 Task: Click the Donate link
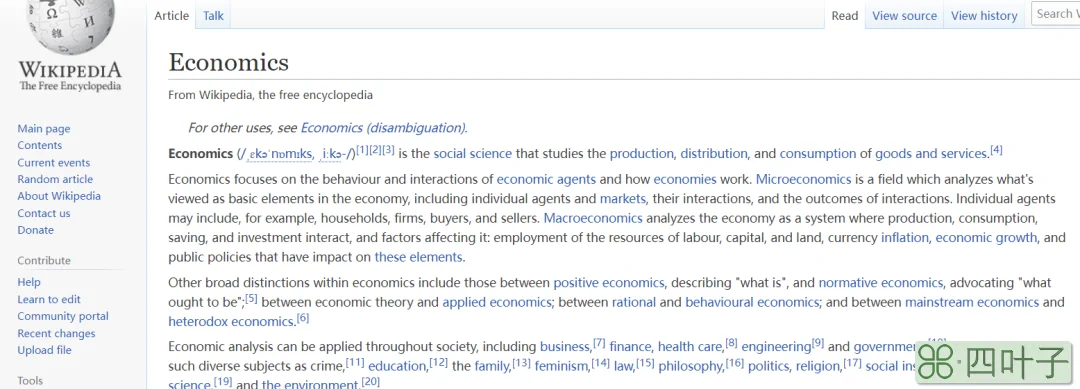click(x=35, y=230)
